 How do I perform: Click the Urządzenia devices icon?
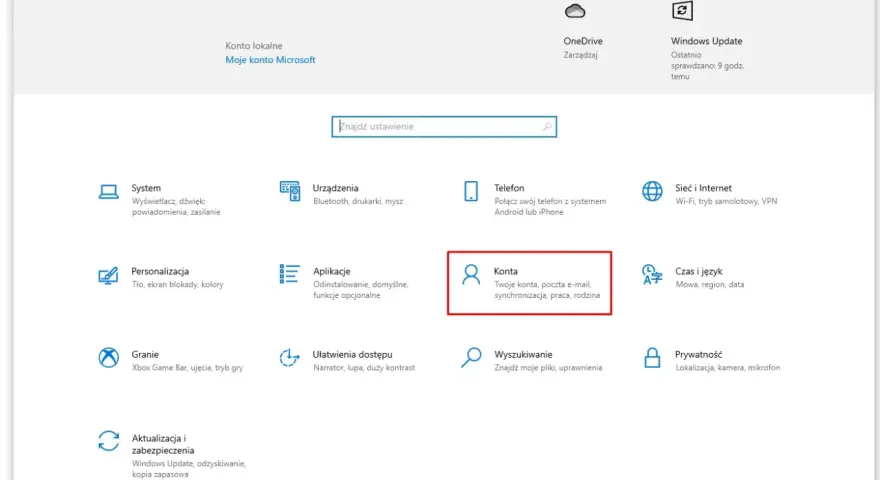[x=290, y=191]
